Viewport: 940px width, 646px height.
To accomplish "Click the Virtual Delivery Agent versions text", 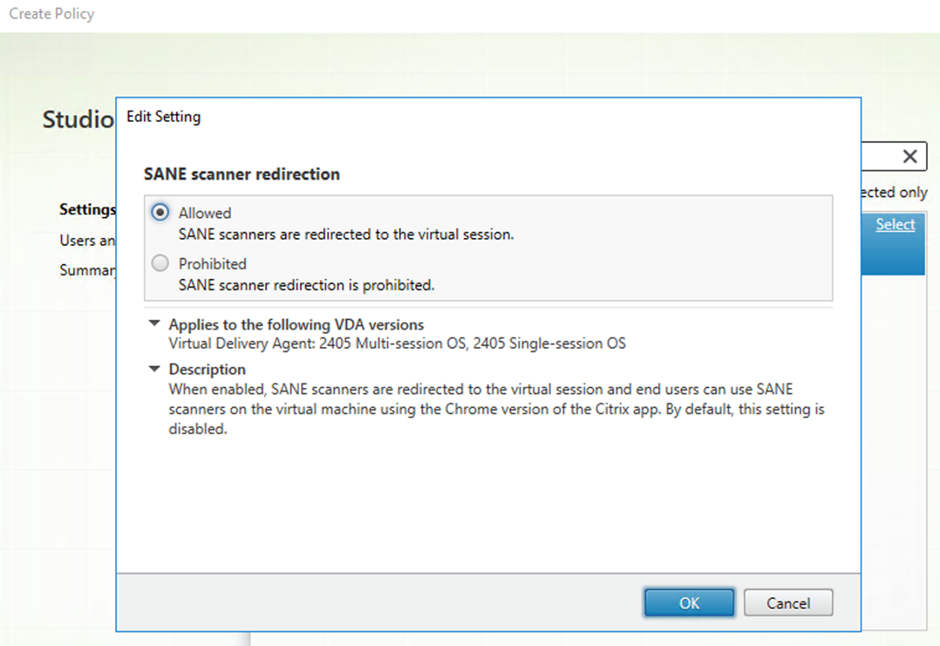I will tap(397, 344).
